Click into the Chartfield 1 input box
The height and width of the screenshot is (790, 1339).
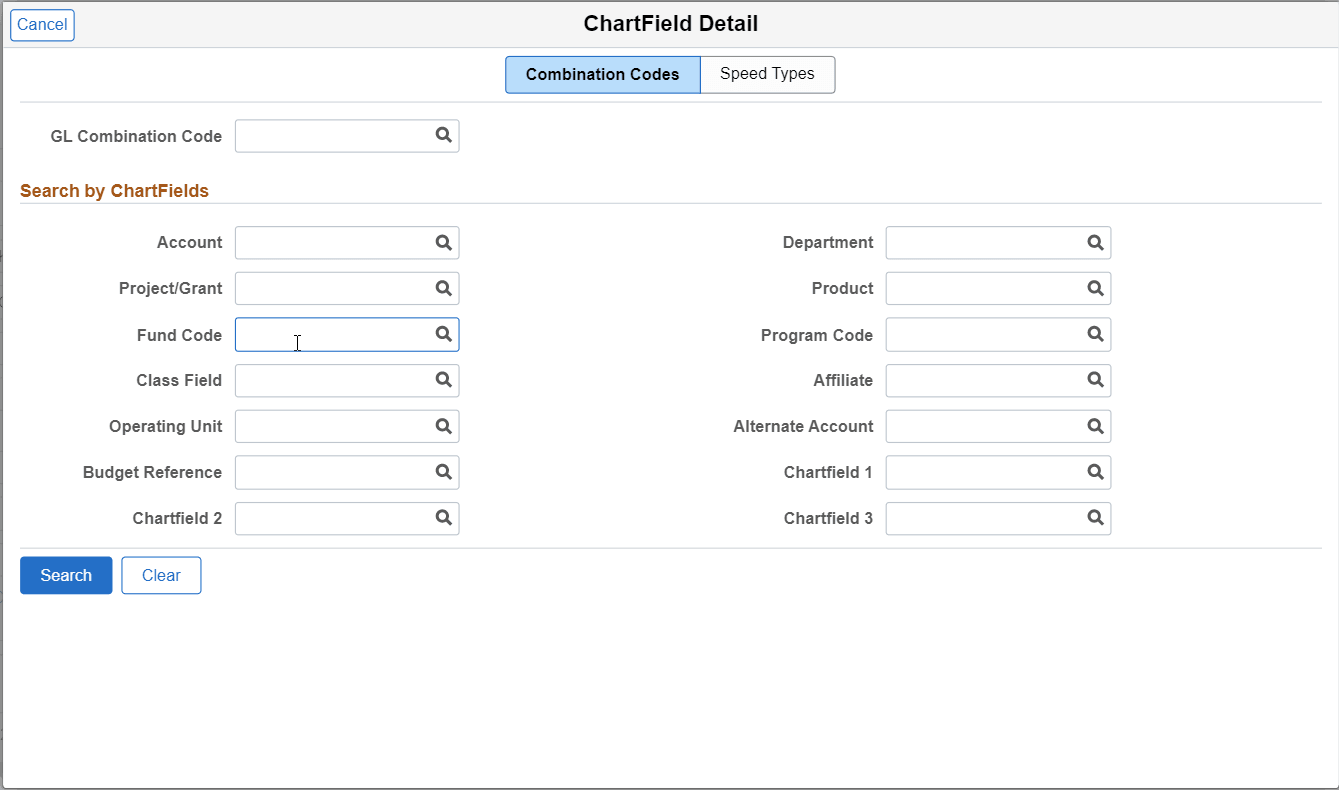click(984, 472)
